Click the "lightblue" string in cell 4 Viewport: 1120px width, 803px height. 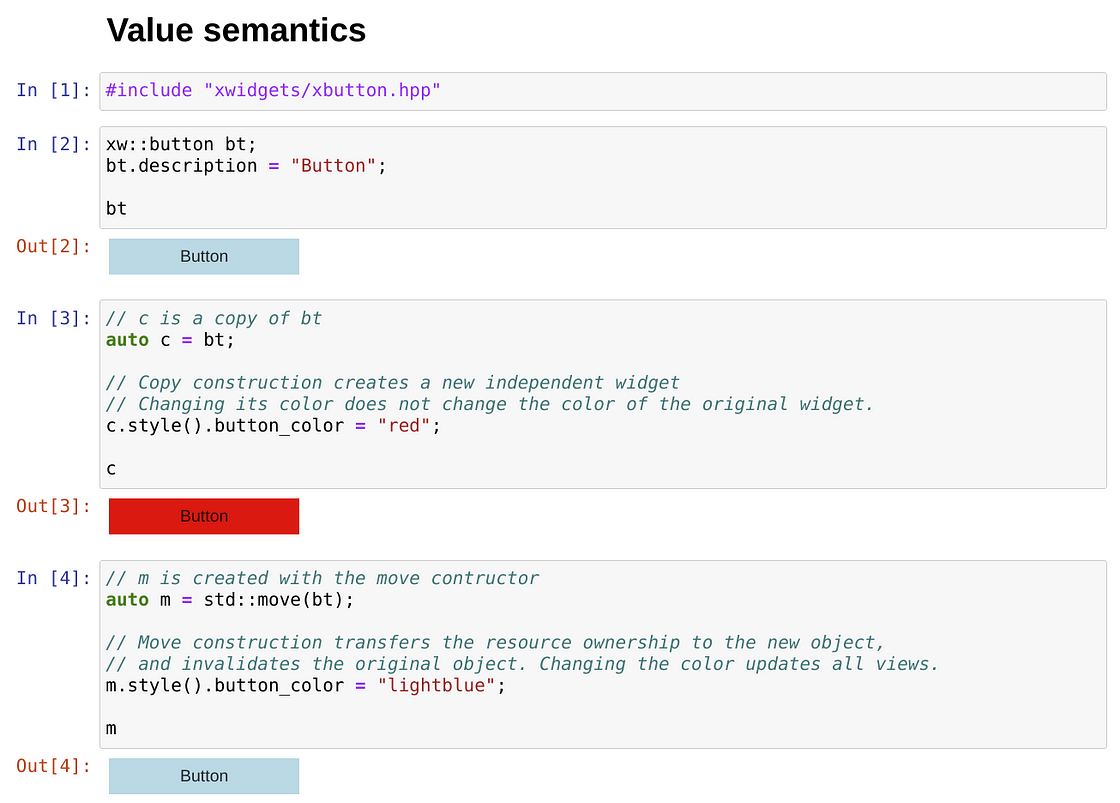(436, 686)
